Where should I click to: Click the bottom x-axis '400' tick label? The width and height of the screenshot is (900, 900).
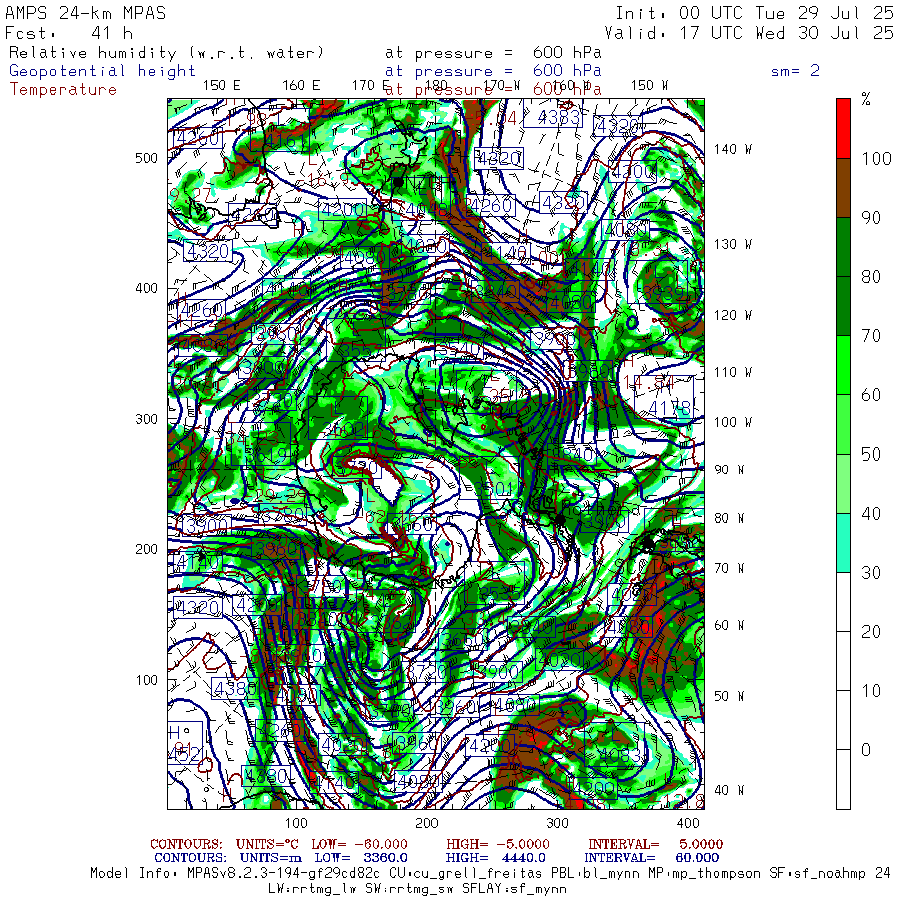[688, 823]
